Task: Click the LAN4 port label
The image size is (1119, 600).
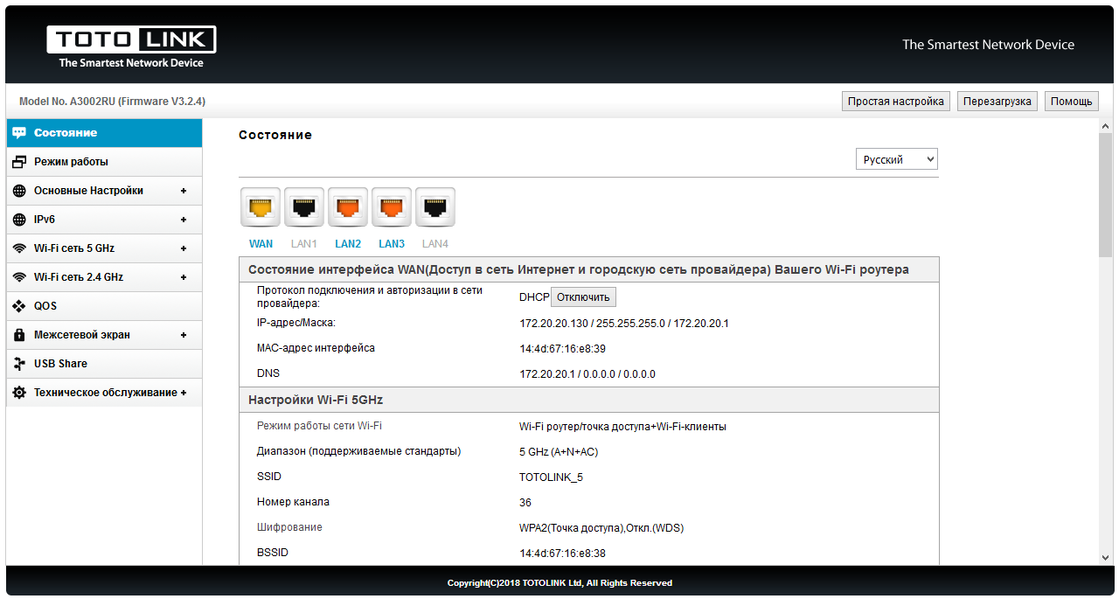Action: tap(435, 244)
